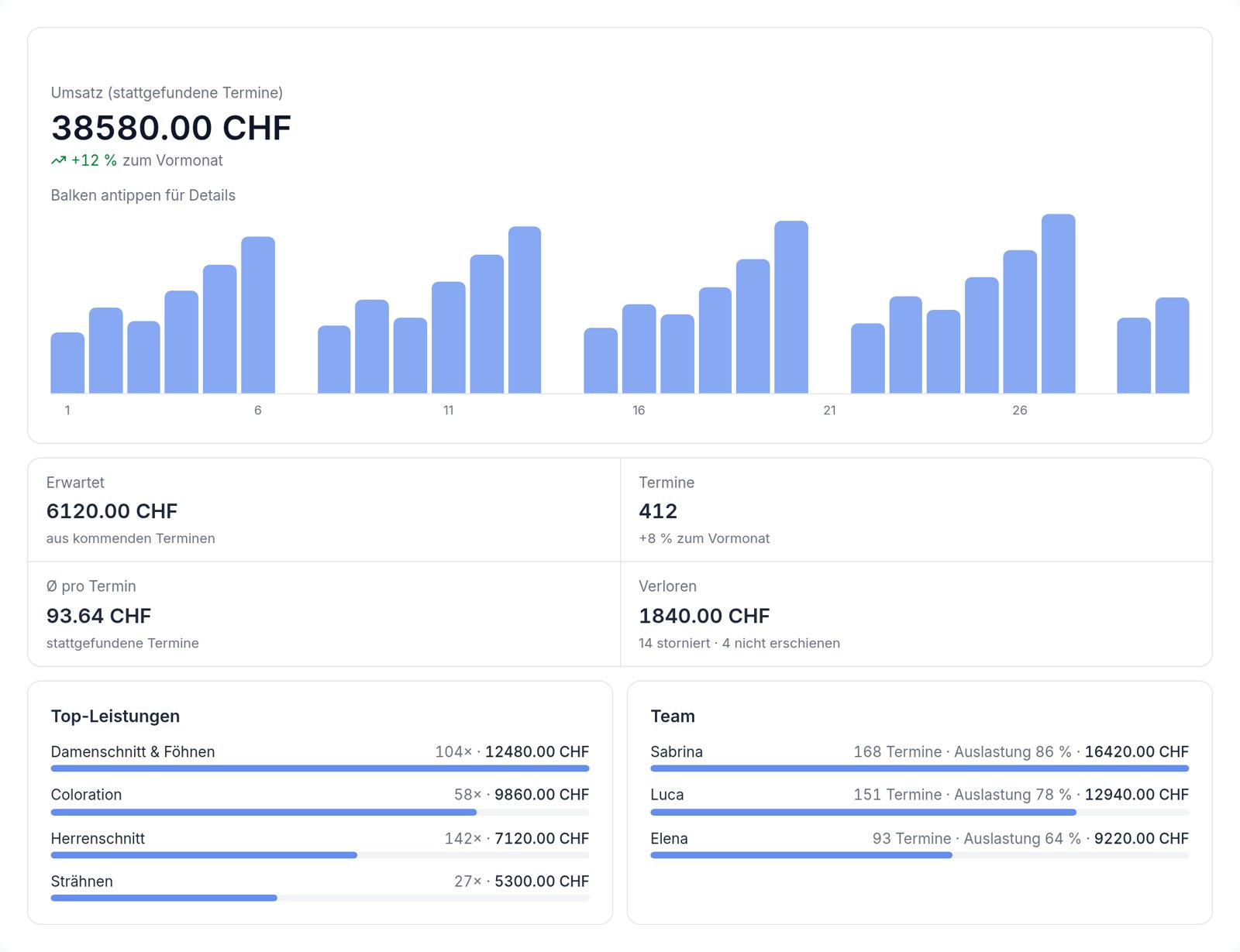
Task: Select the 'Coloration' service name
Action: pyautogui.click(x=86, y=795)
